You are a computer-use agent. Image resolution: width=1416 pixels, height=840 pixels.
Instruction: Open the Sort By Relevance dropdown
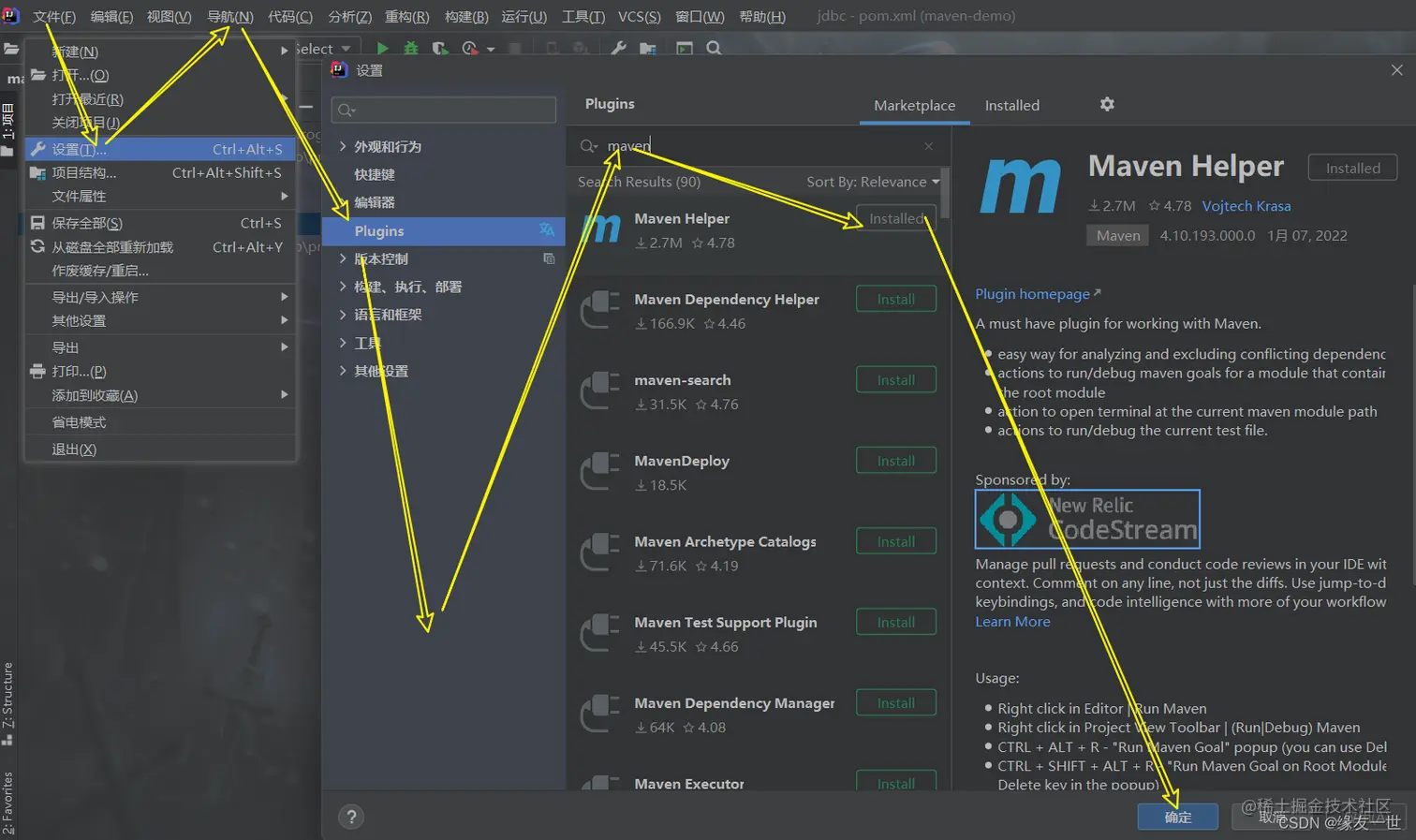click(873, 182)
